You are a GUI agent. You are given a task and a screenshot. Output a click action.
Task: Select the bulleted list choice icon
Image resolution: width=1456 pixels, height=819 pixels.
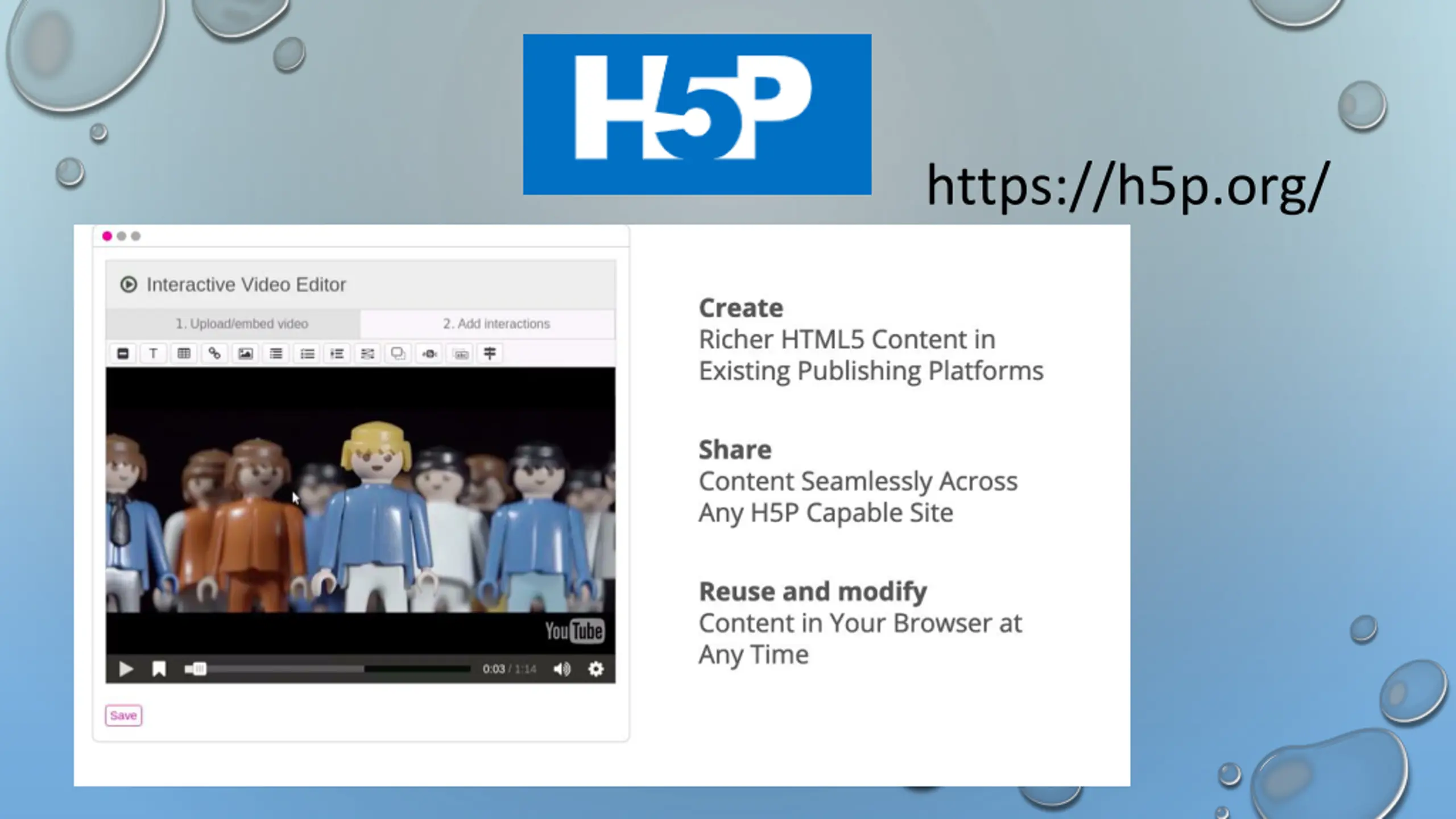[x=307, y=354]
